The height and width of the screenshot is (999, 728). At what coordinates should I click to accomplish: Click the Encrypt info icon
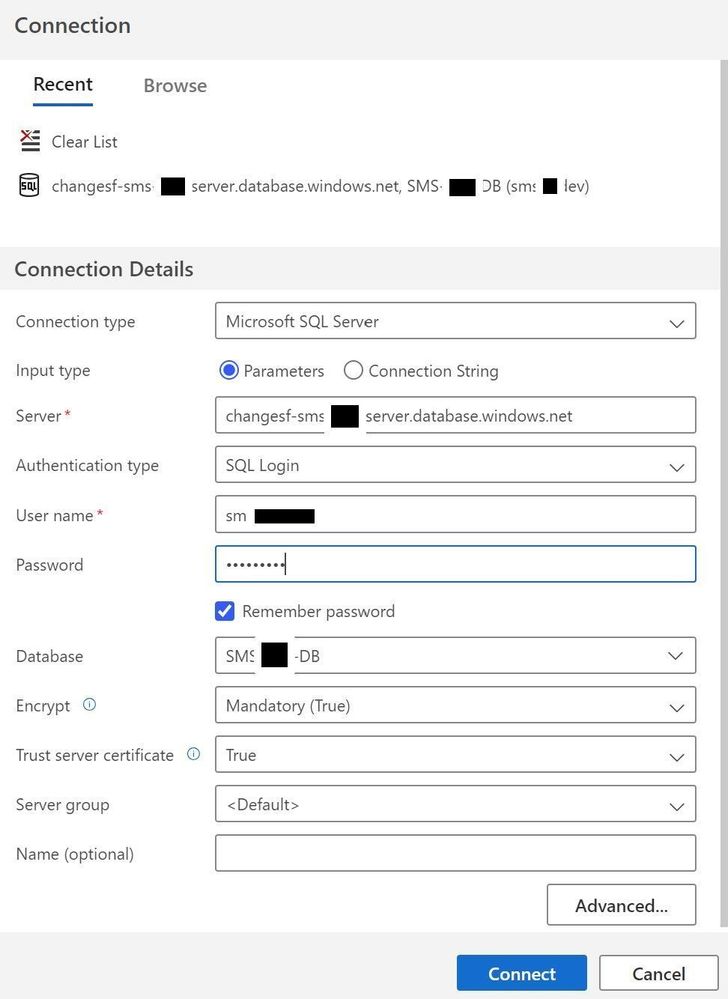tap(87, 703)
